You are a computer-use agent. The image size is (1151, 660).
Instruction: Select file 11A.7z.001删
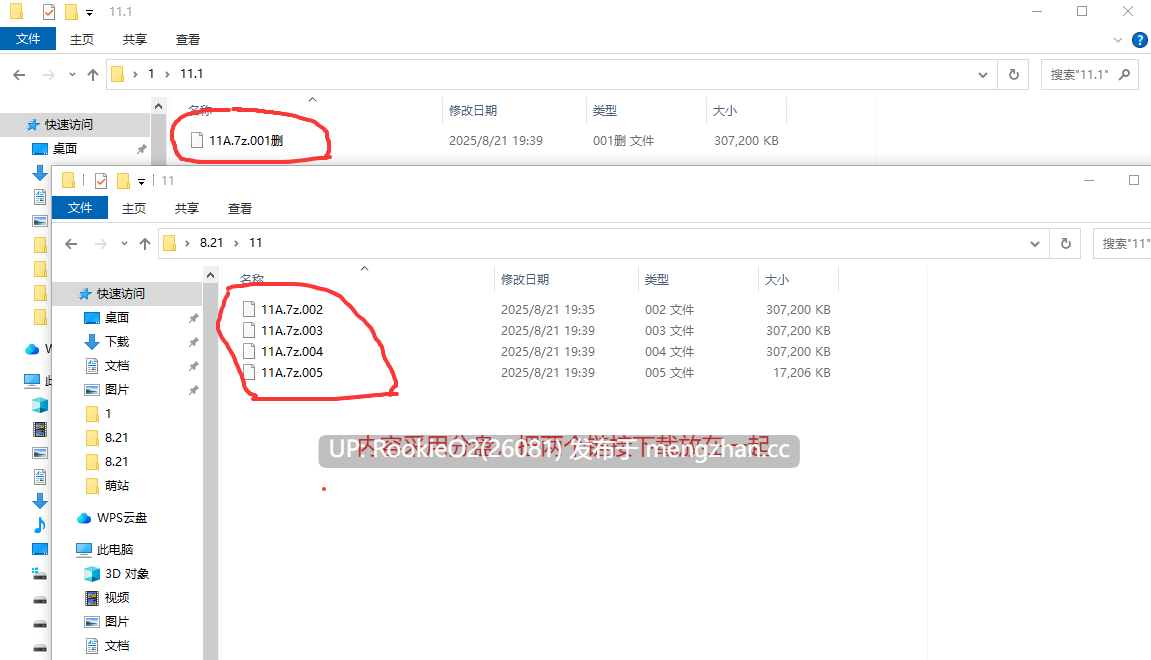click(x=246, y=140)
